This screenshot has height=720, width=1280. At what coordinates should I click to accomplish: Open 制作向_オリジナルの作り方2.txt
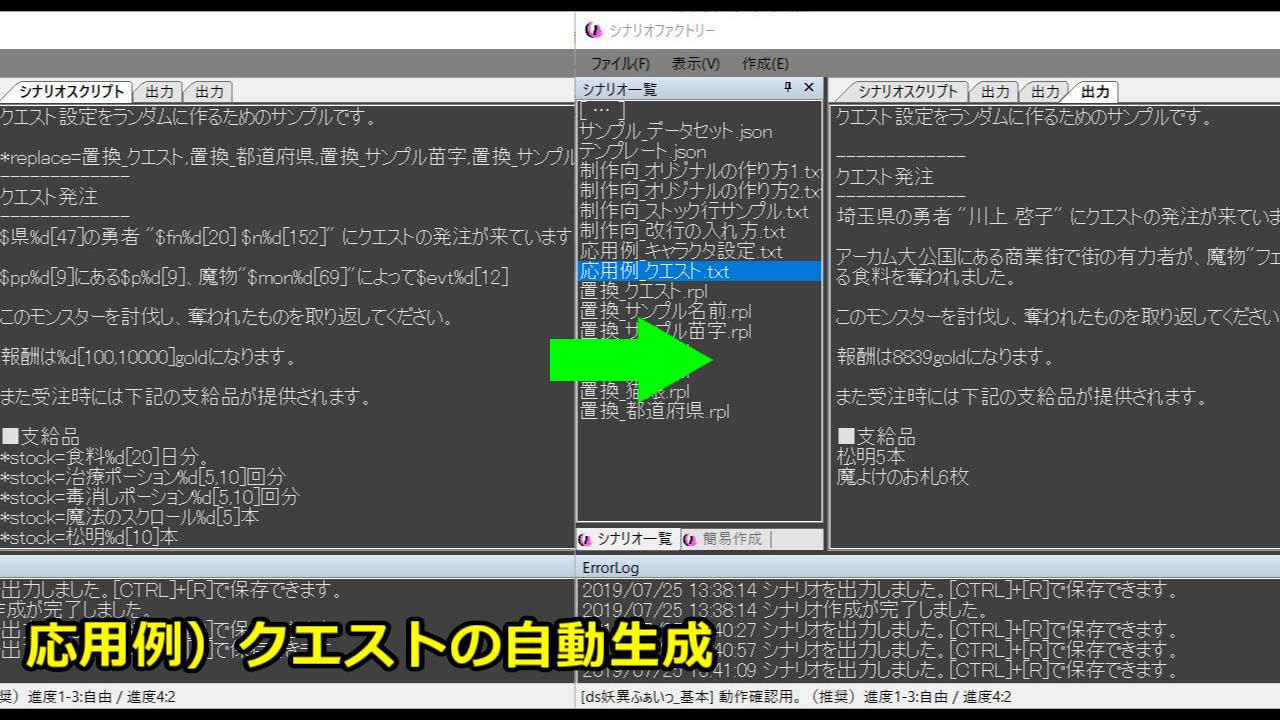(700, 191)
